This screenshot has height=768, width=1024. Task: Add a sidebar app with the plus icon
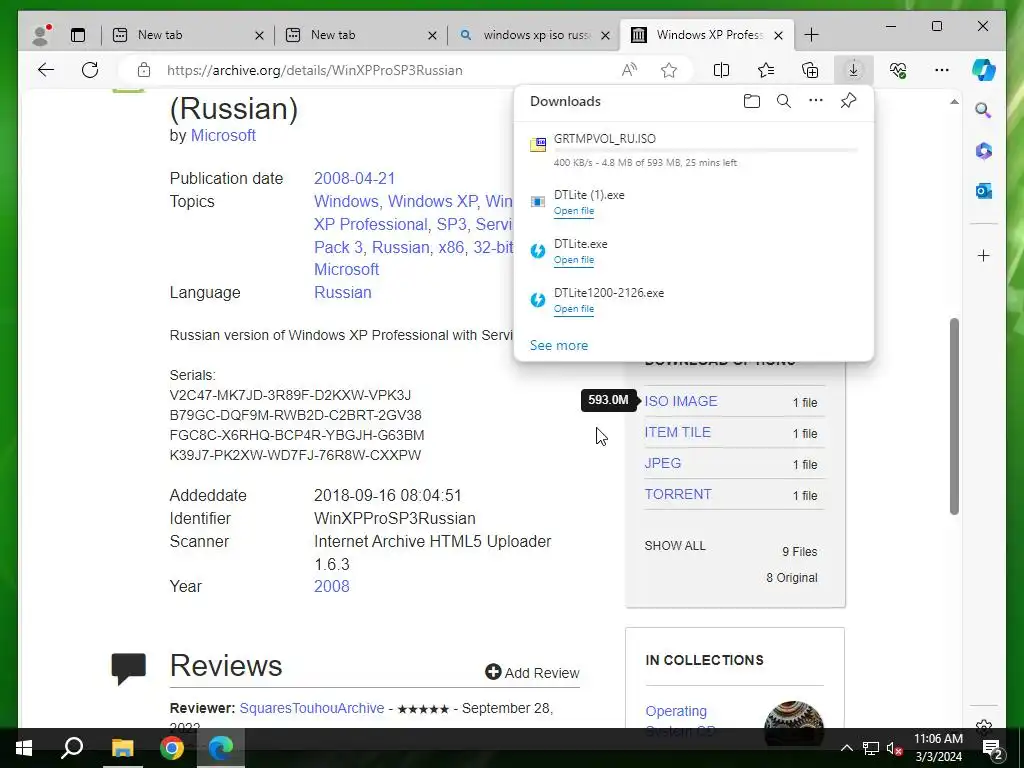(x=984, y=255)
